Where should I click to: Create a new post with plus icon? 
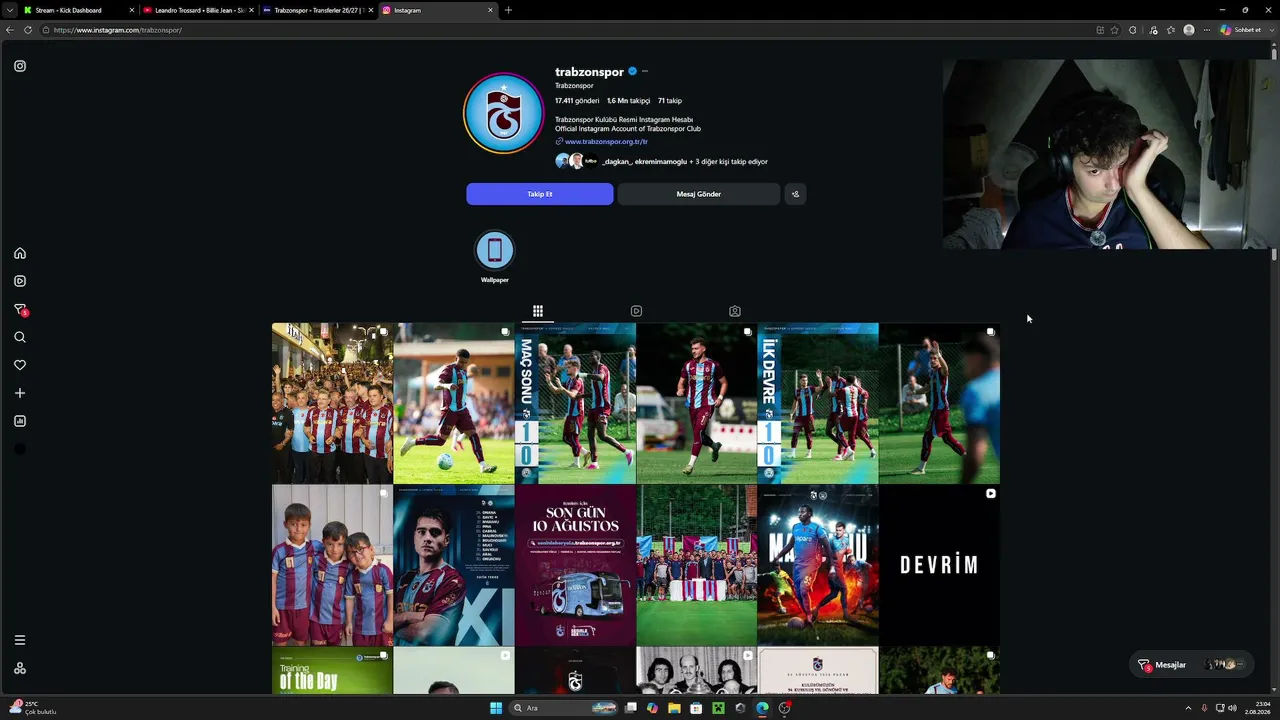click(x=20, y=393)
